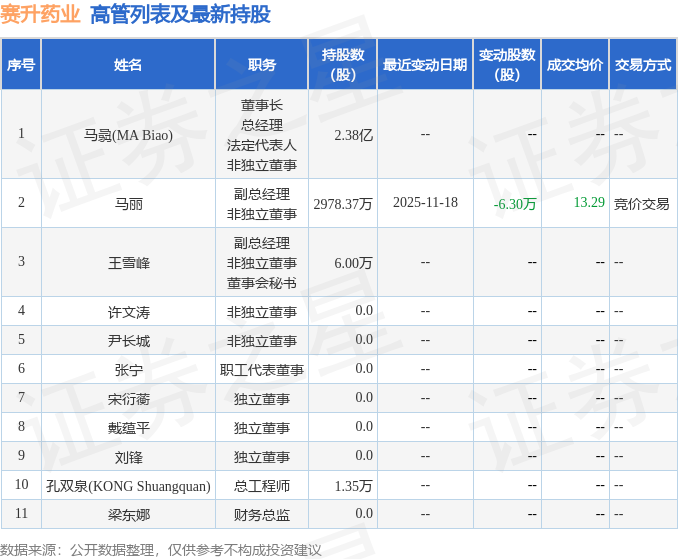Screen dimensions: 678x559
Task: Select the 变动股数(股) column header
Action: [507, 64]
